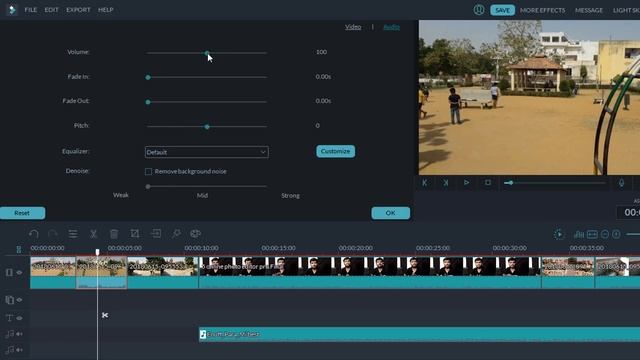
Task: Set the Denoise strength slider
Action: click(207, 187)
